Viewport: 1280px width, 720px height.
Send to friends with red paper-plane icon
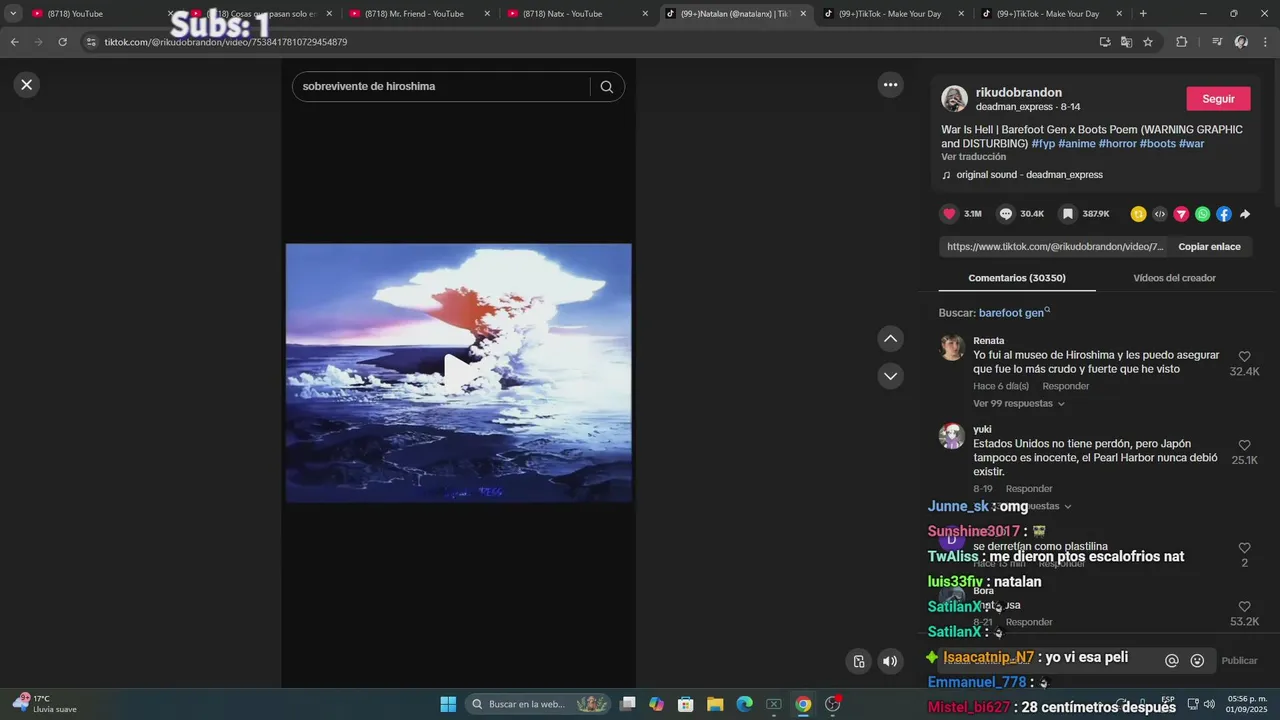coord(1181,214)
